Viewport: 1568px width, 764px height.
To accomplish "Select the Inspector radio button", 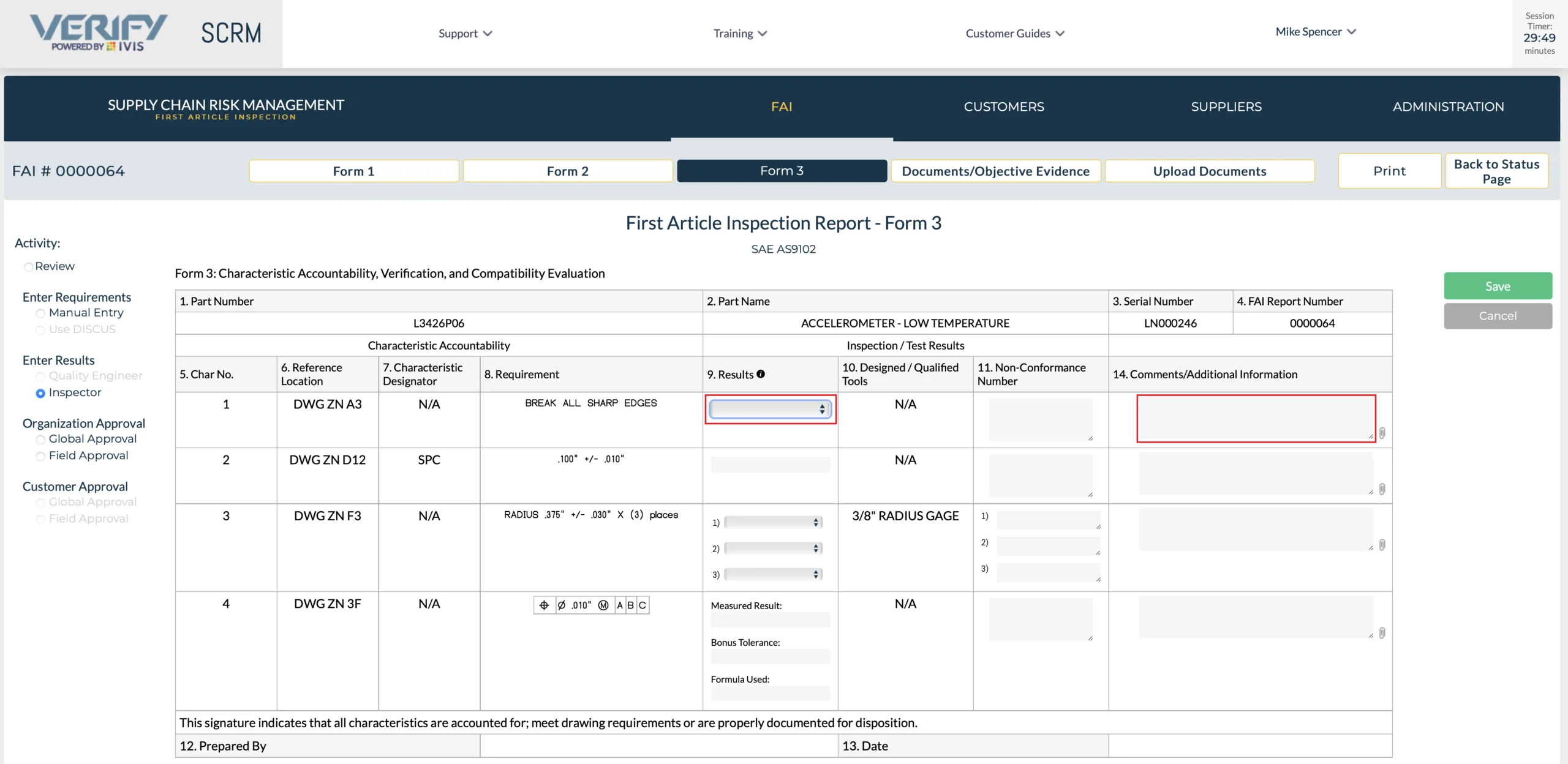I will [40, 393].
